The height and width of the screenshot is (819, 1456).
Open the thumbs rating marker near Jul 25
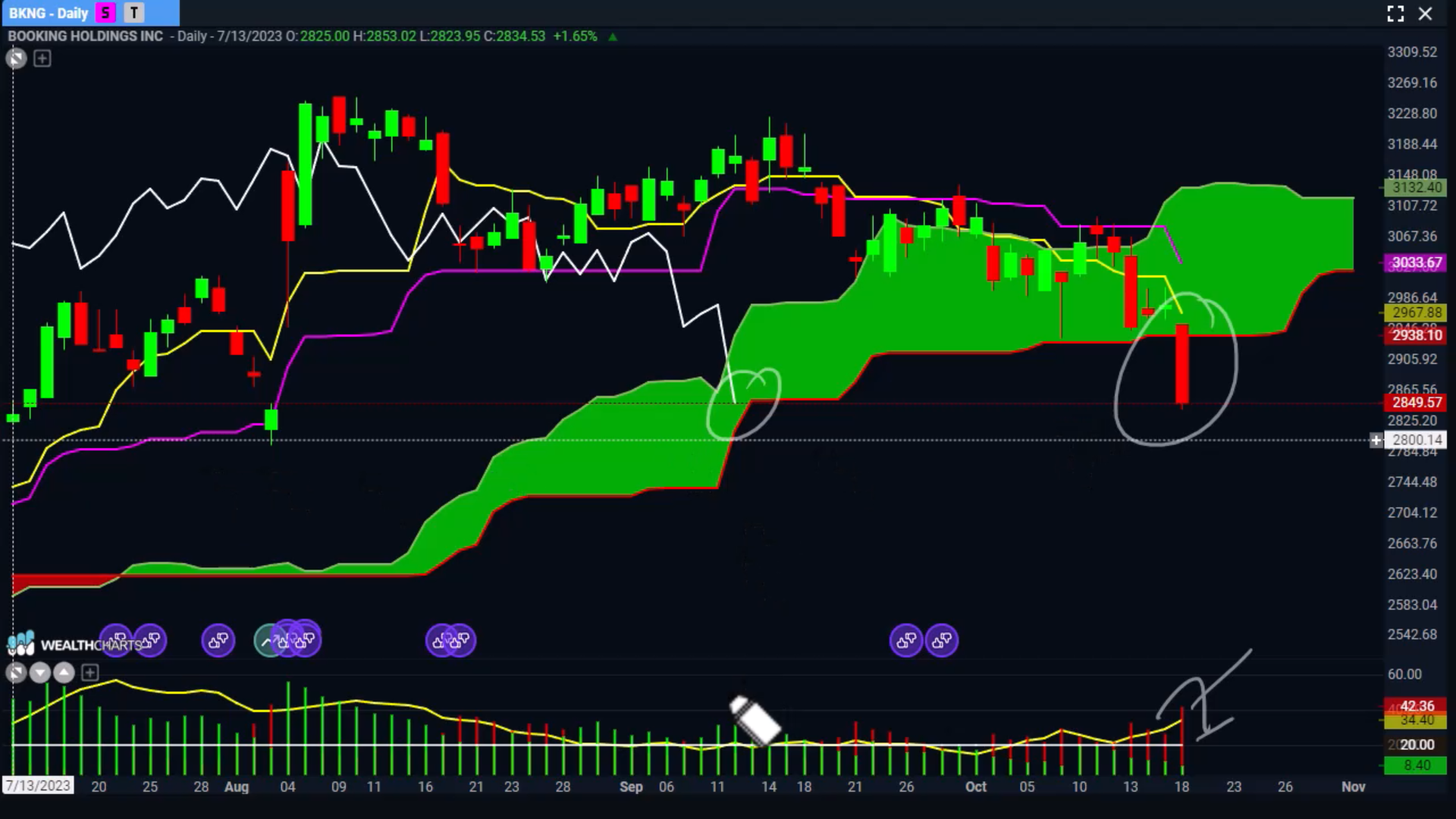pyautogui.click(x=150, y=641)
